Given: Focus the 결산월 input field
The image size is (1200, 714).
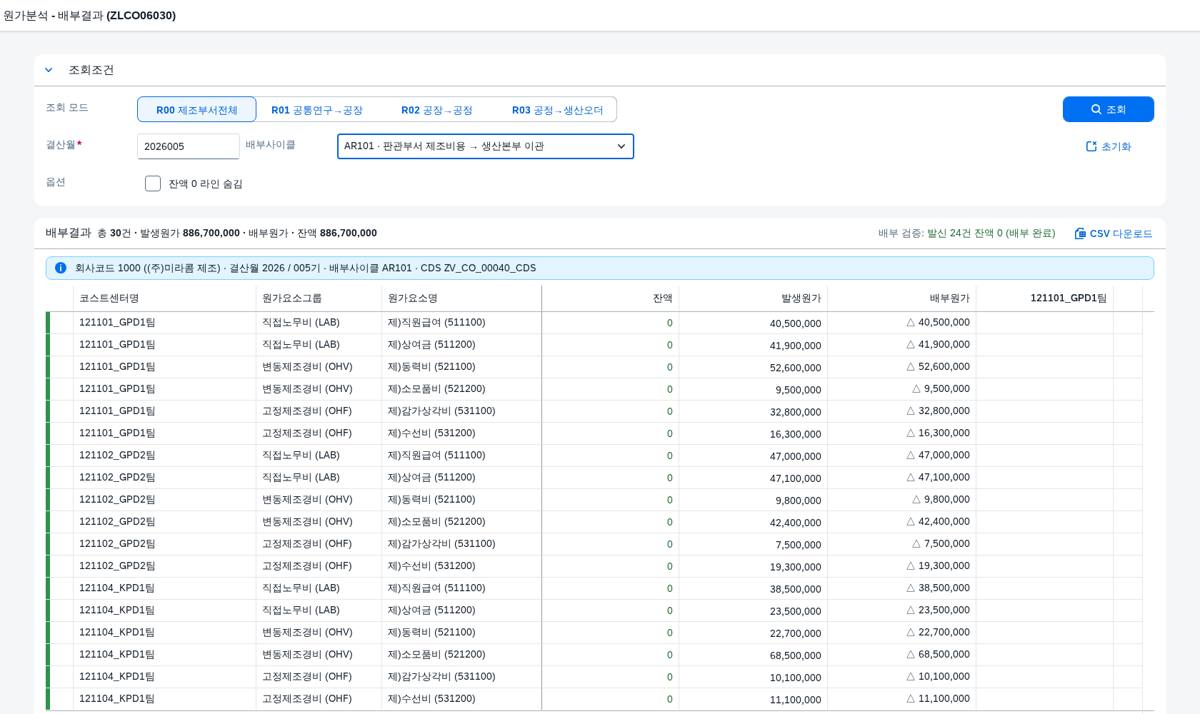Looking at the screenshot, I should tap(188, 146).
